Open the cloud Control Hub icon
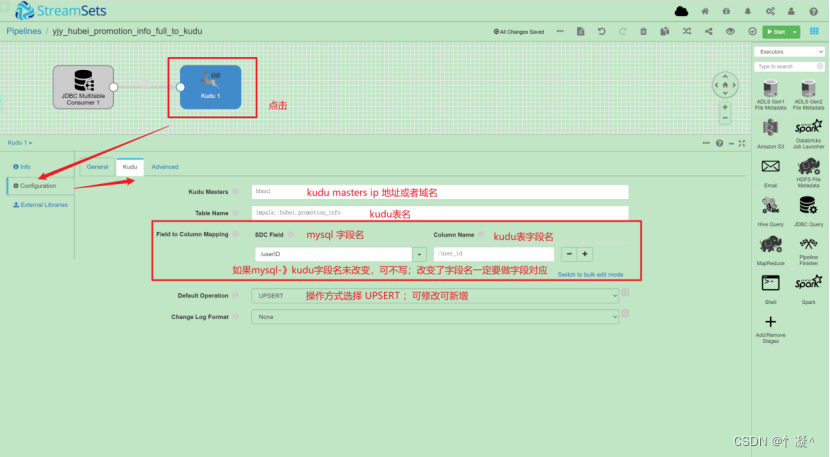The image size is (830, 457). 681,11
